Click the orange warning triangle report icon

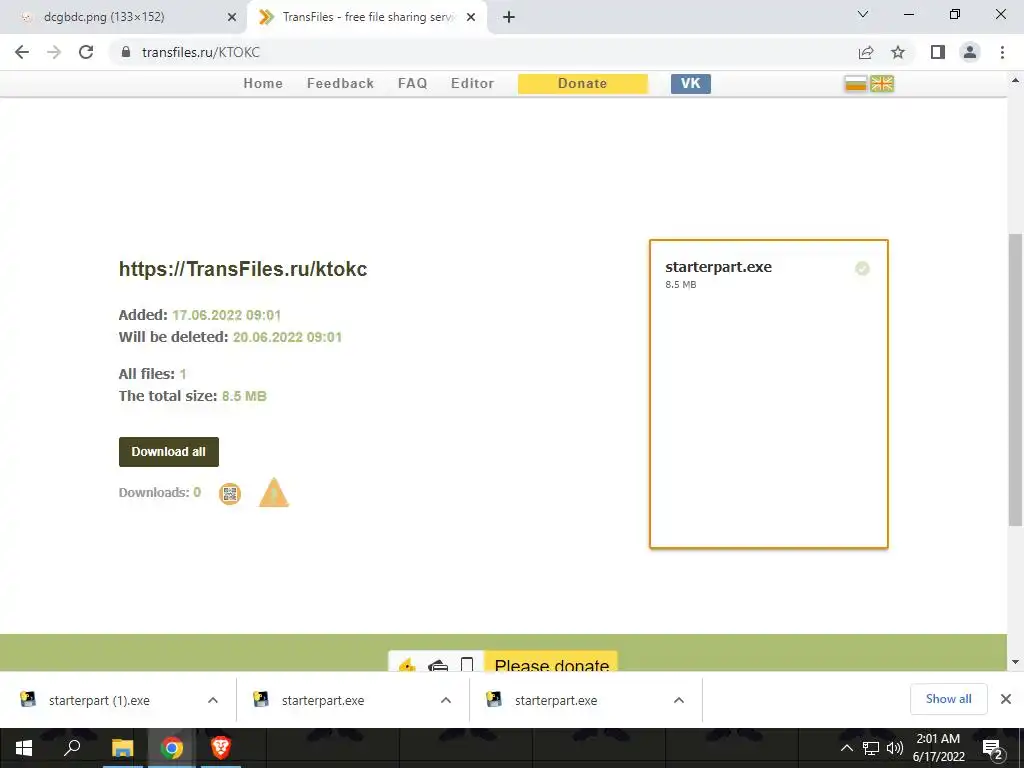(274, 493)
